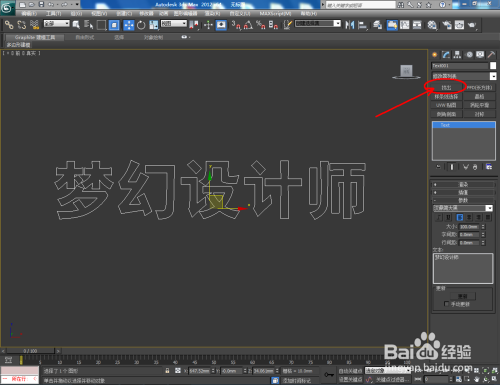Click the object color swatch beside Text001
Image resolution: width=500 pixels, height=385 pixels.
pos(493,66)
